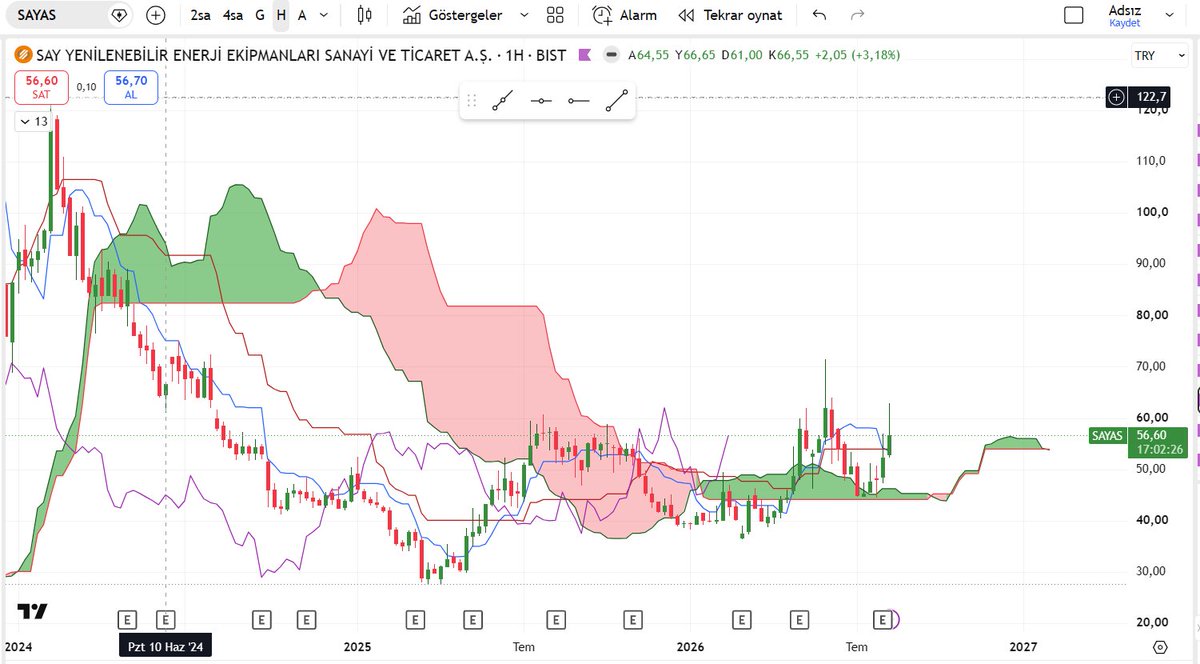This screenshot has height=664, width=1200.
Task: Click the 30,00 level on price axis
Action: tap(1152, 571)
